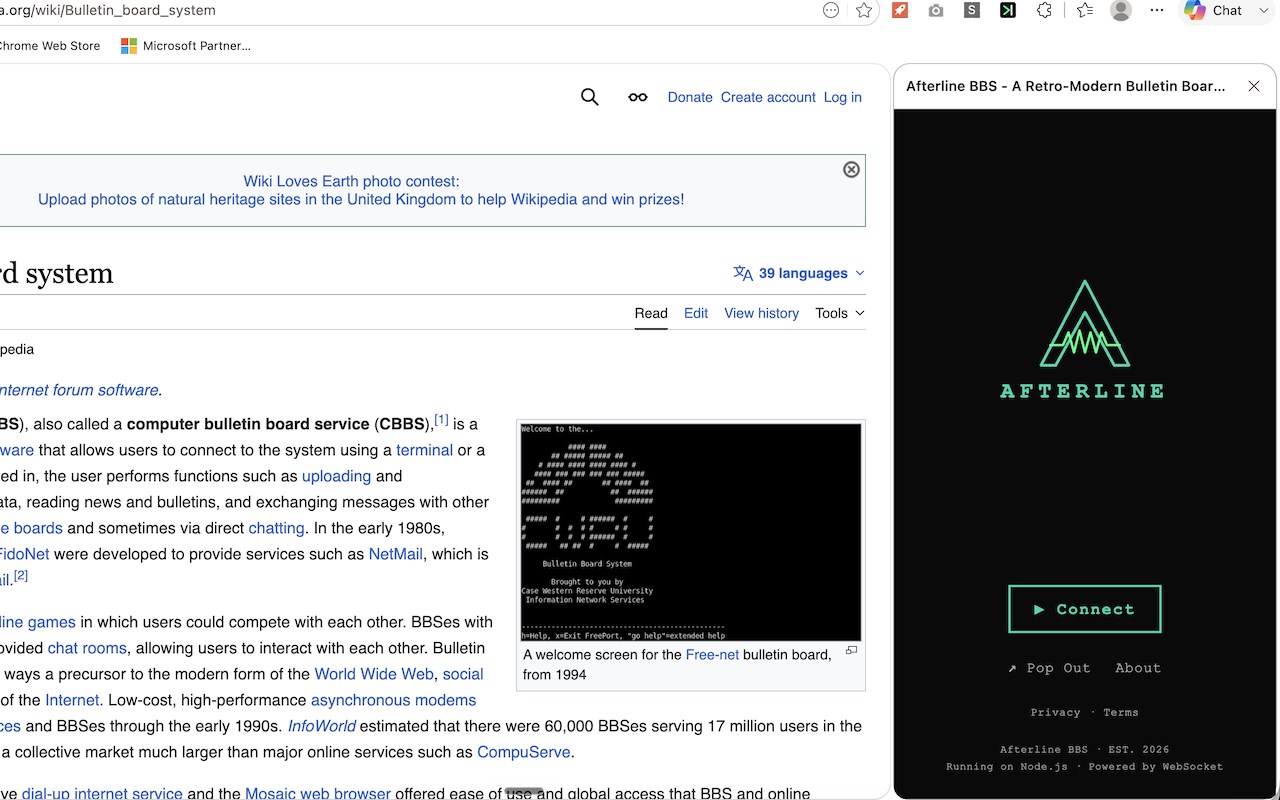Open the chat rooms article link
Viewport: 1280px width, 800px height.
[x=87, y=648]
